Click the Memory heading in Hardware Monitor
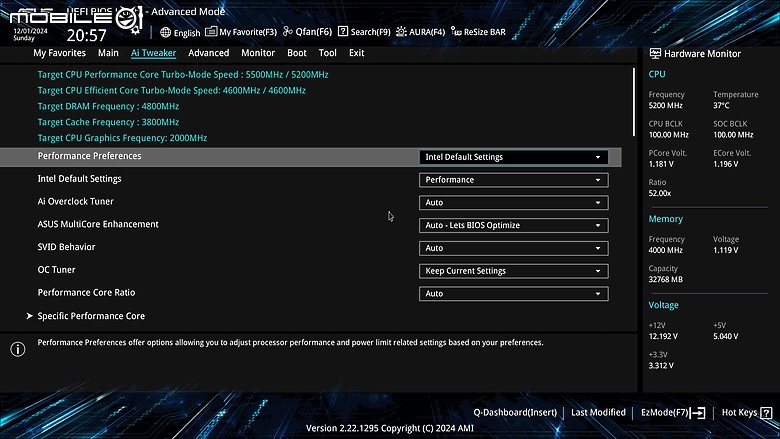 [666, 219]
